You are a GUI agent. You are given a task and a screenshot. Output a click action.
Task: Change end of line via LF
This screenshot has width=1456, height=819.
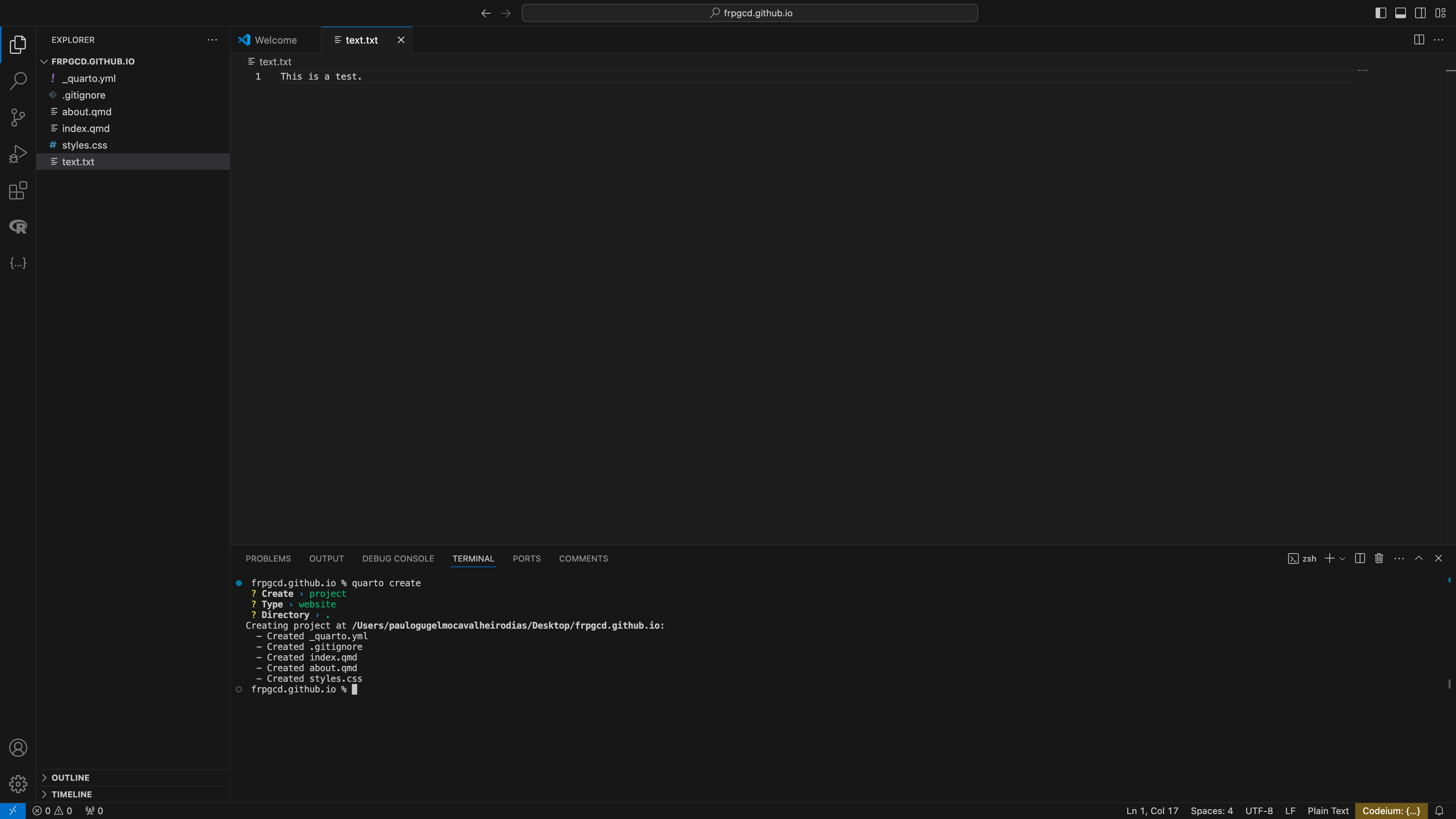(x=1290, y=811)
